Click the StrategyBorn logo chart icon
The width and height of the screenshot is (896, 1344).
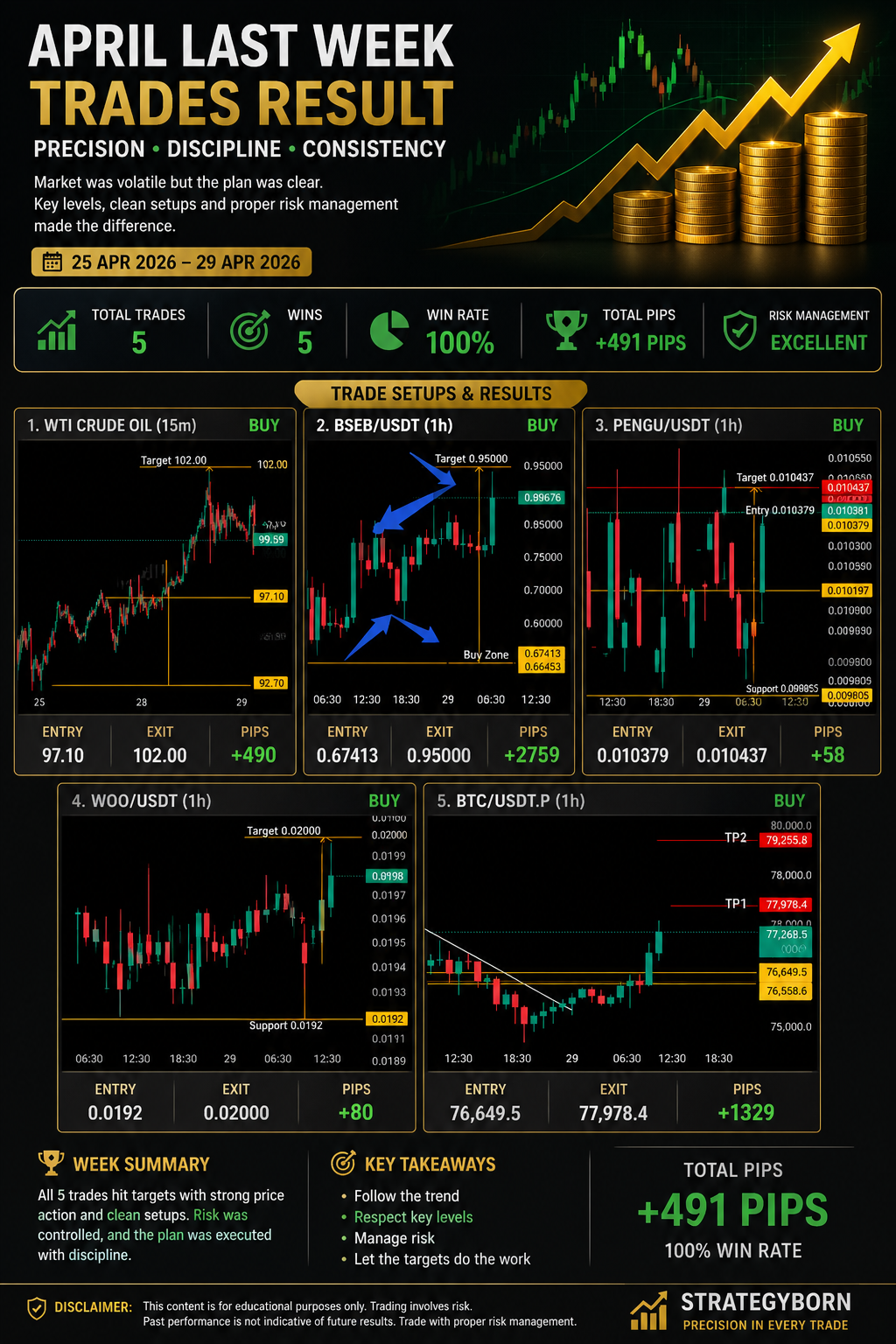tap(648, 1312)
